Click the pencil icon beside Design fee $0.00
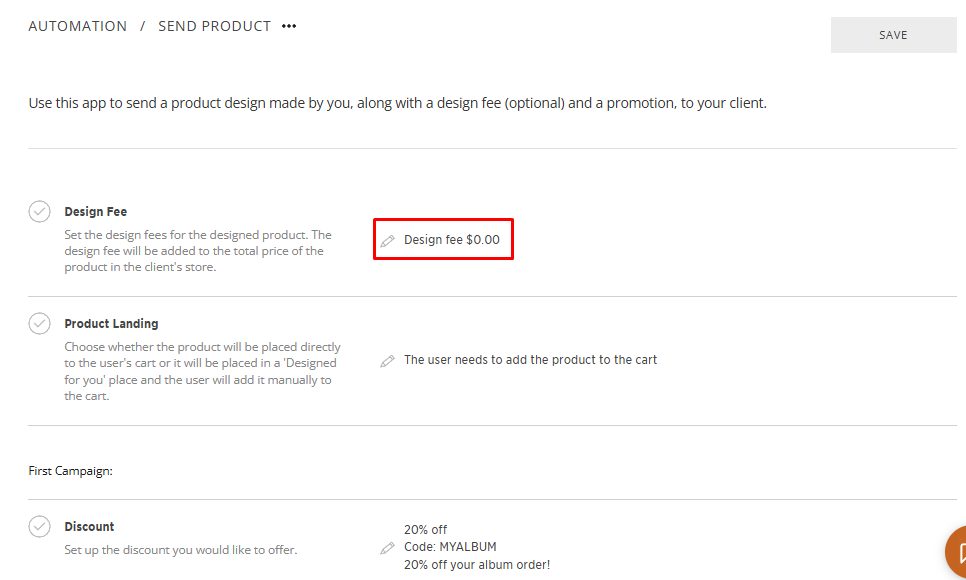This screenshot has height=580, width=966. pos(388,241)
